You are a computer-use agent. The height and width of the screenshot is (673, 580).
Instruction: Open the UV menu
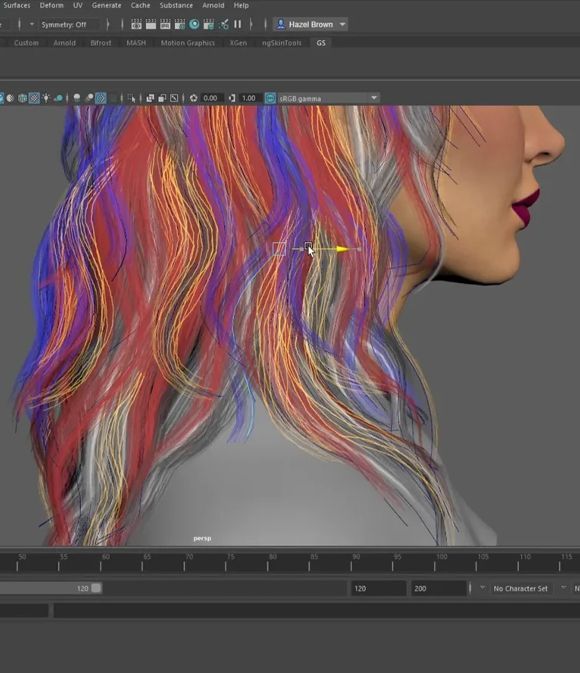(x=78, y=6)
